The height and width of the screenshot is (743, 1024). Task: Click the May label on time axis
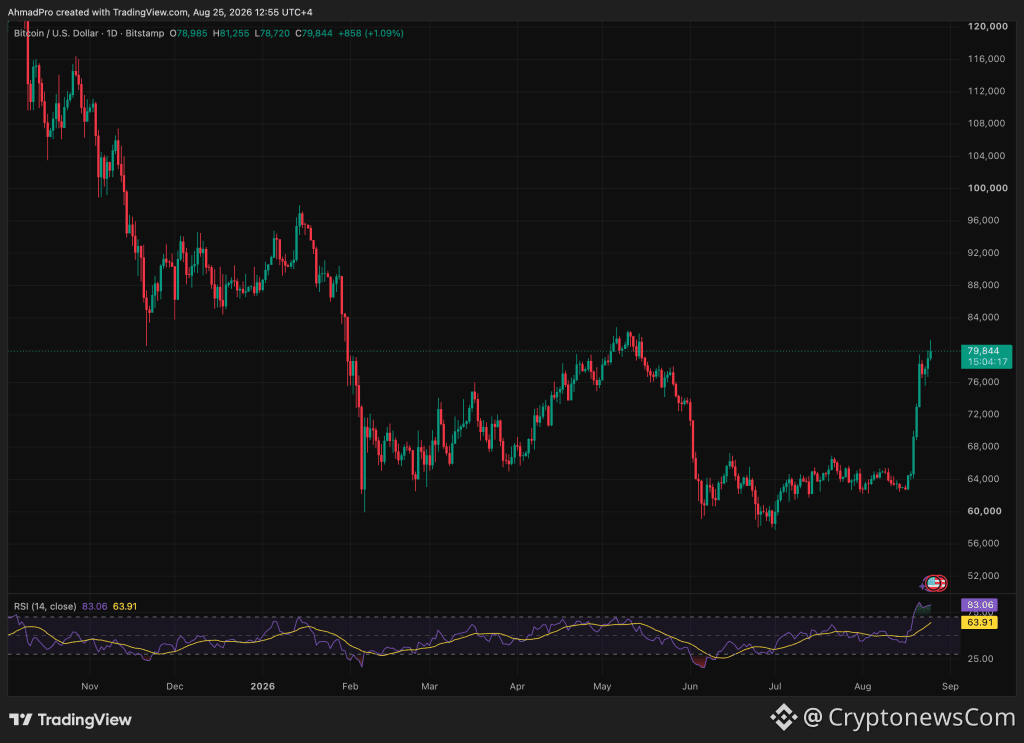[602, 686]
